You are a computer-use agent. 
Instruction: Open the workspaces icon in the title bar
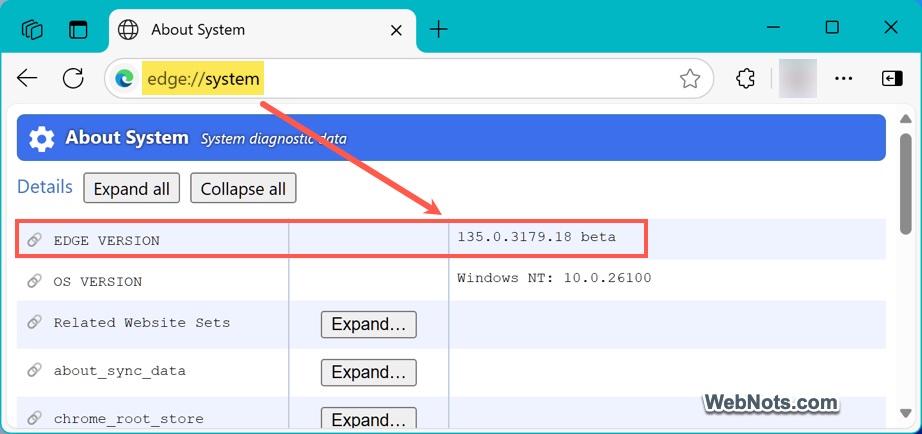coord(32,29)
